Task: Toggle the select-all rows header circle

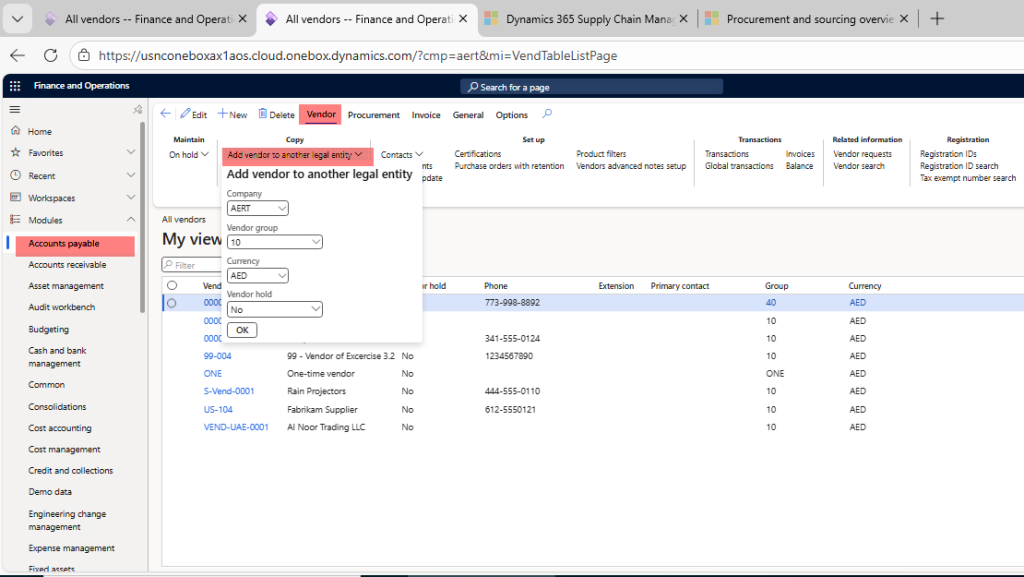Action: (x=172, y=286)
